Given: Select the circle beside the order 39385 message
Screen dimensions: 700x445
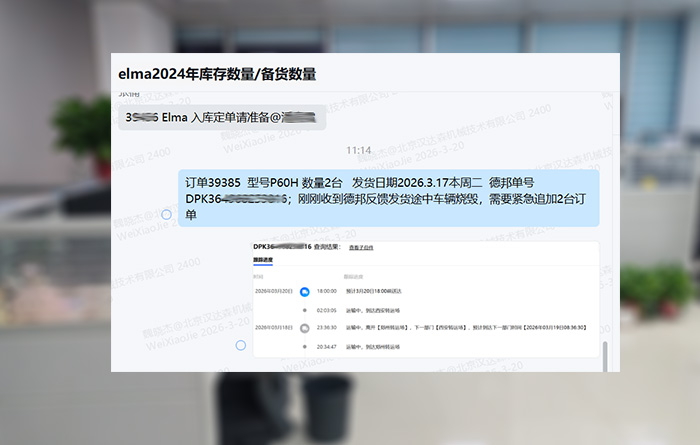Looking at the screenshot, I should (167, 214).
